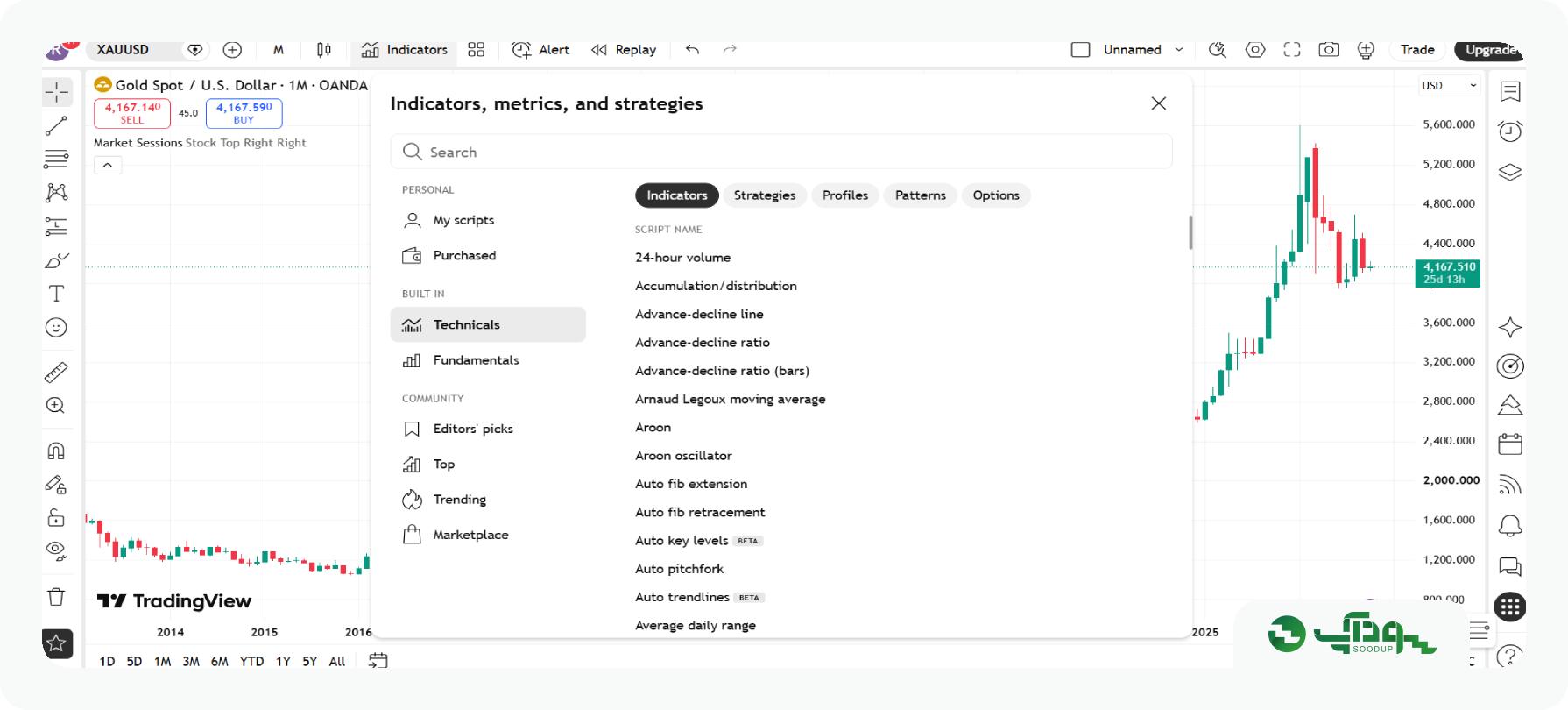Click the Alert button

540,50
